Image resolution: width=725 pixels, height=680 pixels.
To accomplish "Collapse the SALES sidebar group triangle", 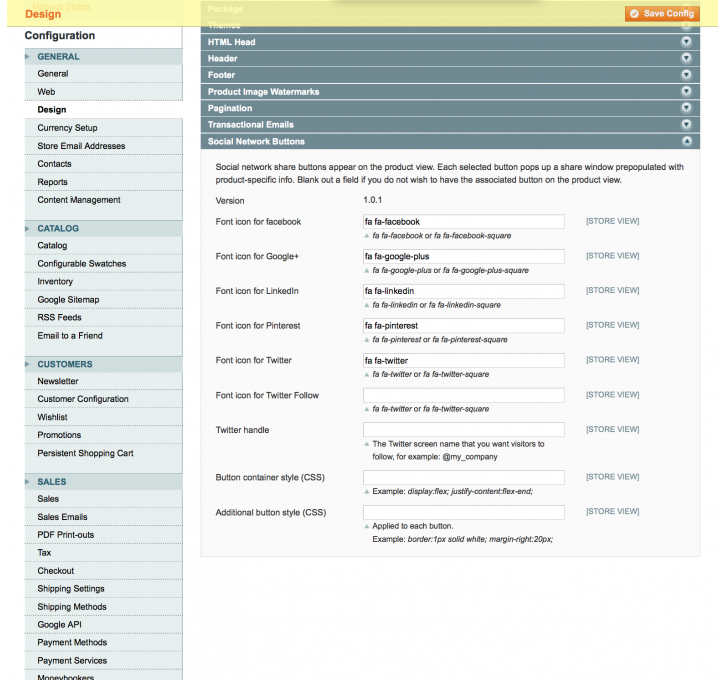I will [x=27, y=482].
